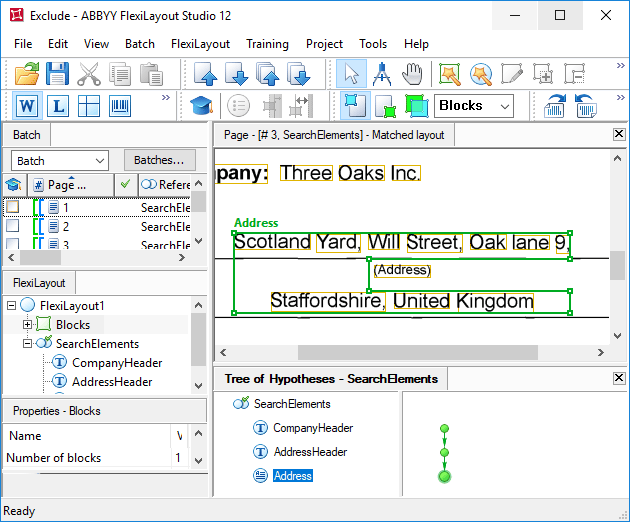
Task: Close the Matched layout page pane
Action: (619, 134)
